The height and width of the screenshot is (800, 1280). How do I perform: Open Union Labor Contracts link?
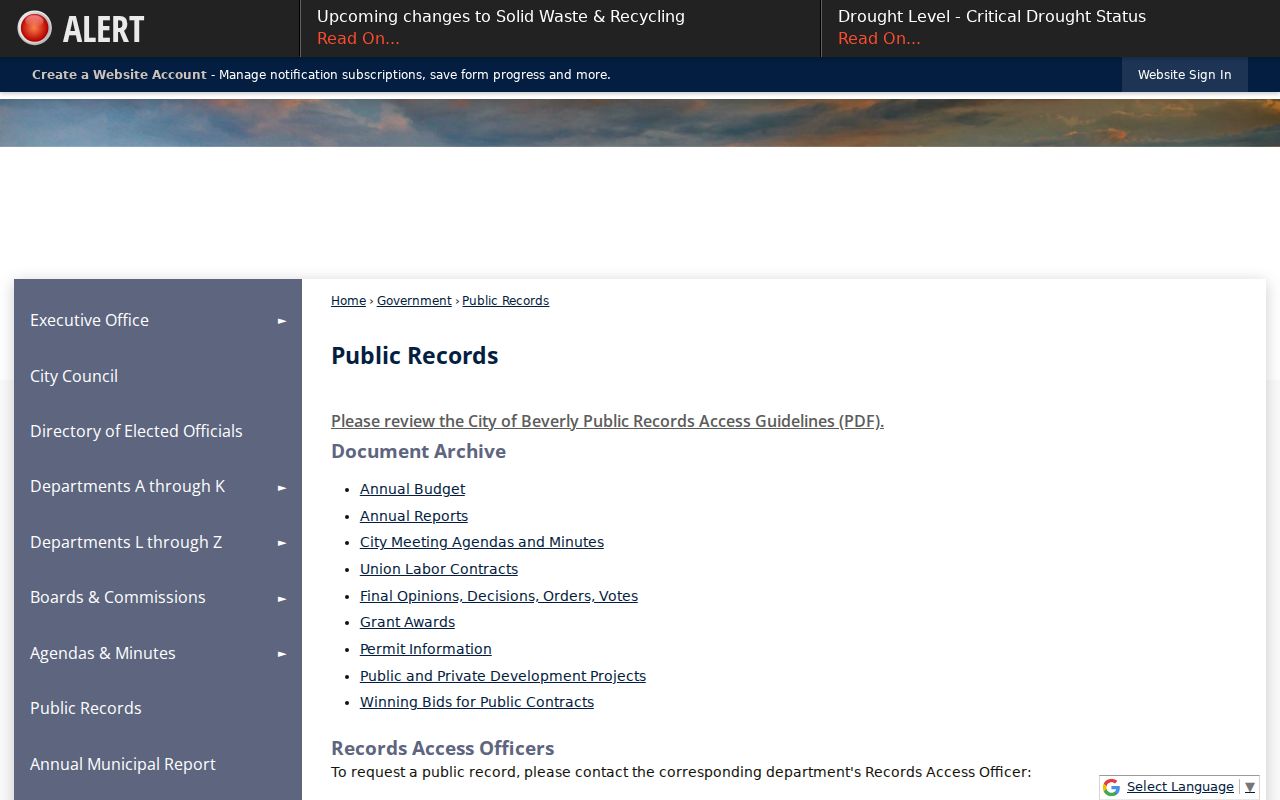(x=439, y=569)
